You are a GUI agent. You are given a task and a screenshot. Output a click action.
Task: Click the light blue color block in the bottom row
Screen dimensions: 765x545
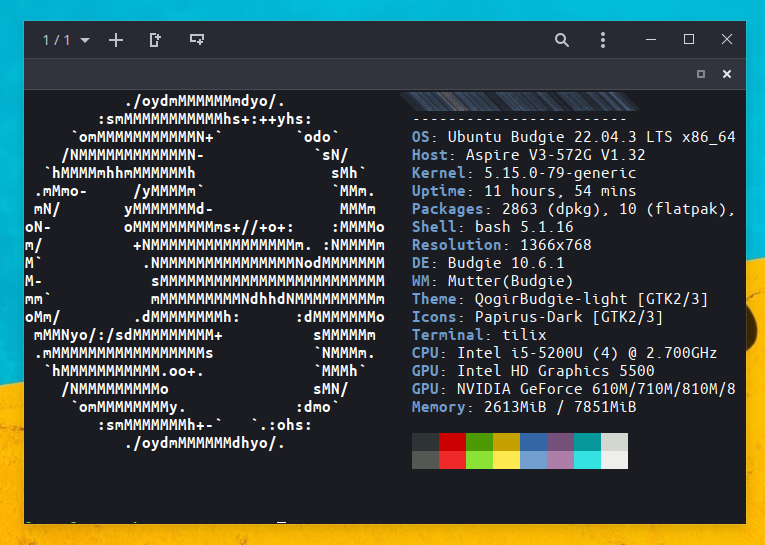click(x=533, y=460)
